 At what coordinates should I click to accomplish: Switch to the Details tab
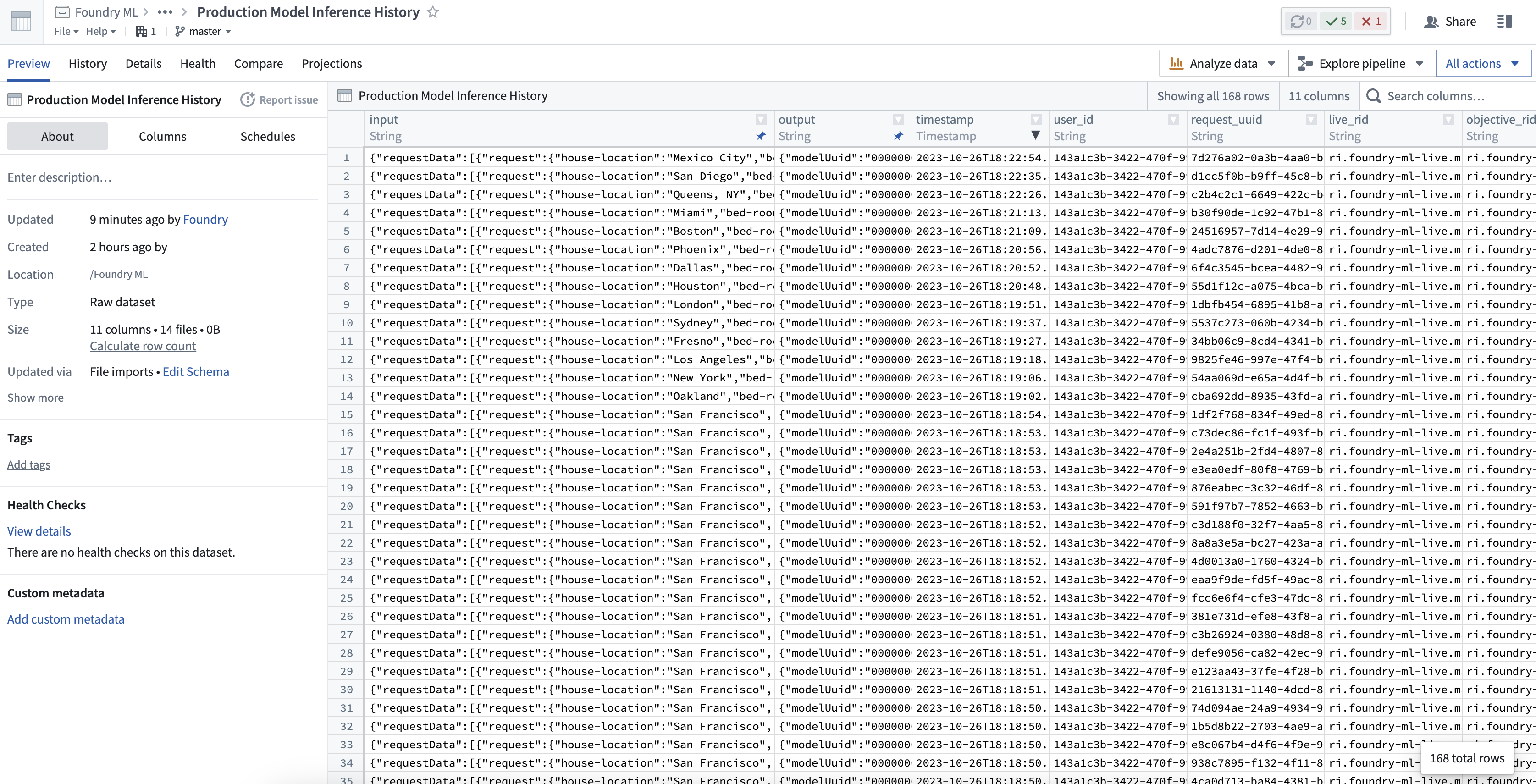click(143, 63)
